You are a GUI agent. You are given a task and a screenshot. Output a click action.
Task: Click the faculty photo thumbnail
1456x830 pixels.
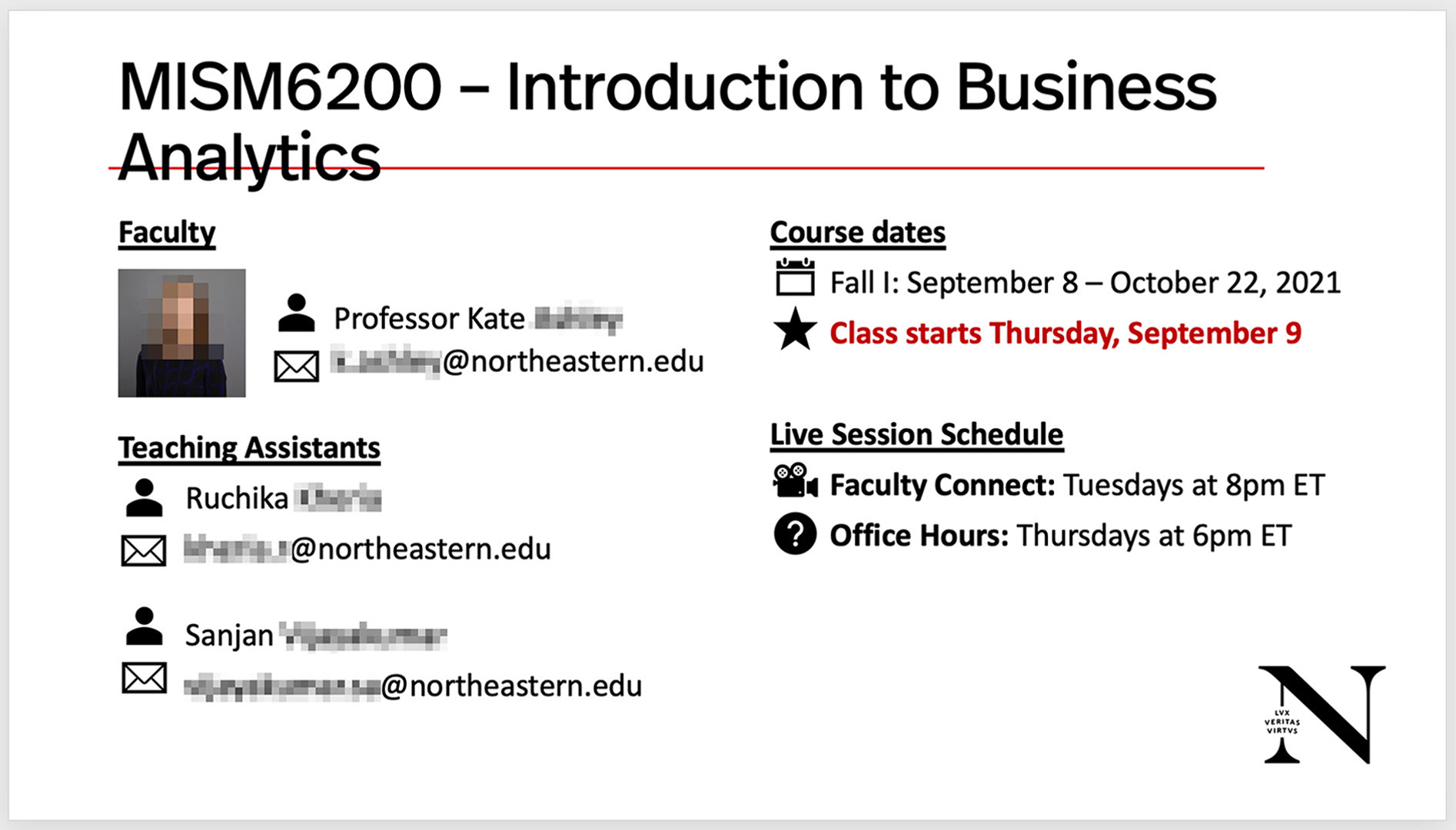pyautogui.click(x=182, y=333)
